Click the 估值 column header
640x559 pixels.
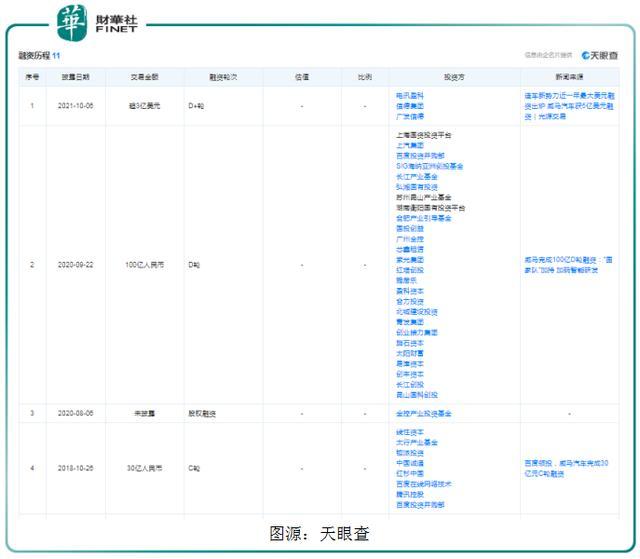[x=302, y=77]
